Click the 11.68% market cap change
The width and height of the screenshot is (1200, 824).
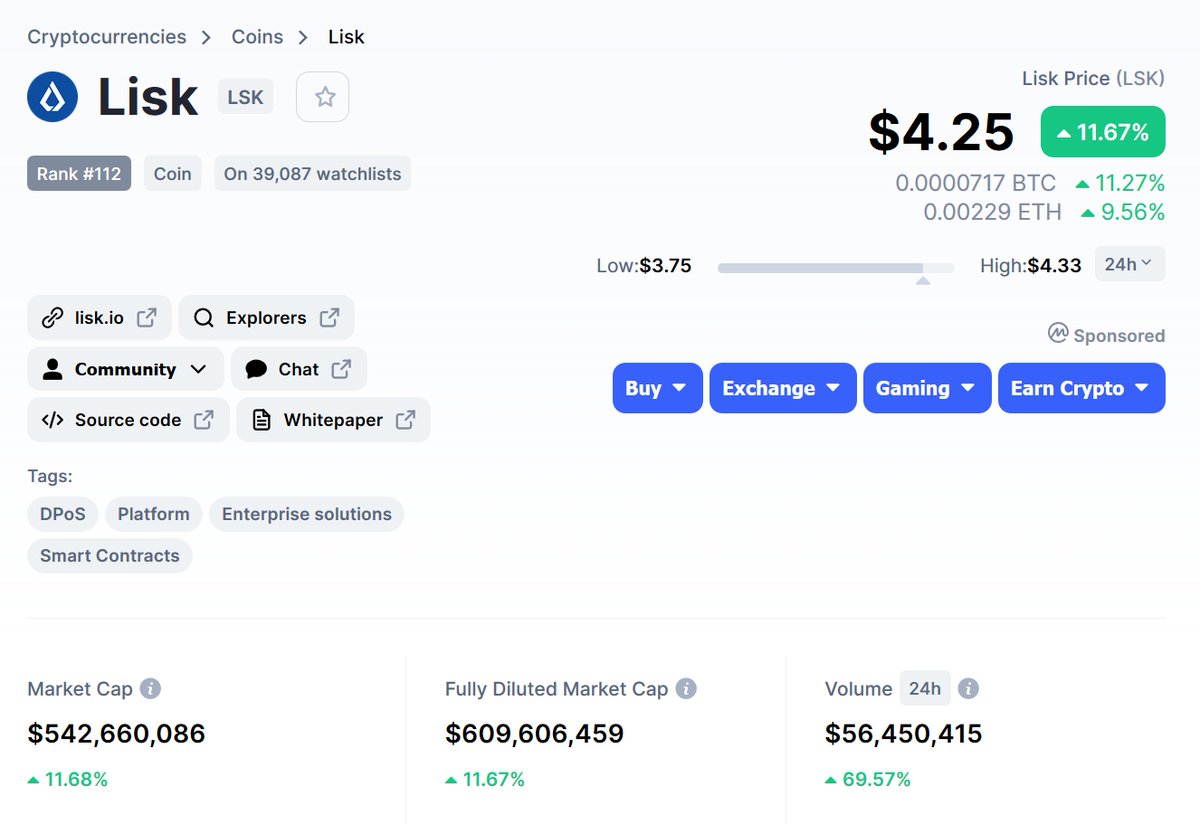pyautogui.click(x=68, y=779)
